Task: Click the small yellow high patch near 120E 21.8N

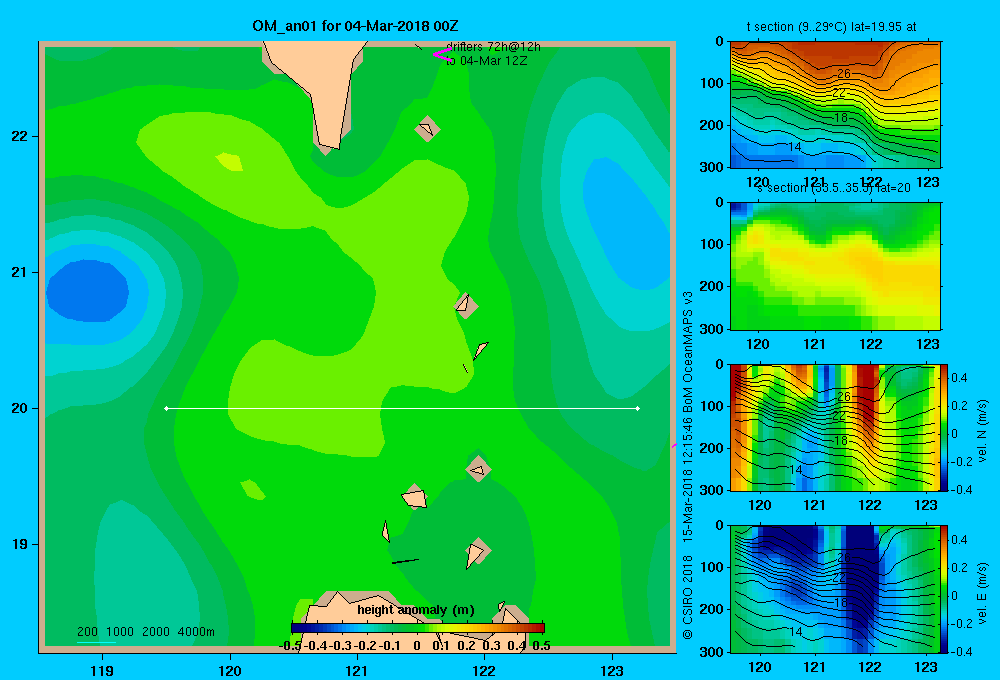Action: (230, 161)
